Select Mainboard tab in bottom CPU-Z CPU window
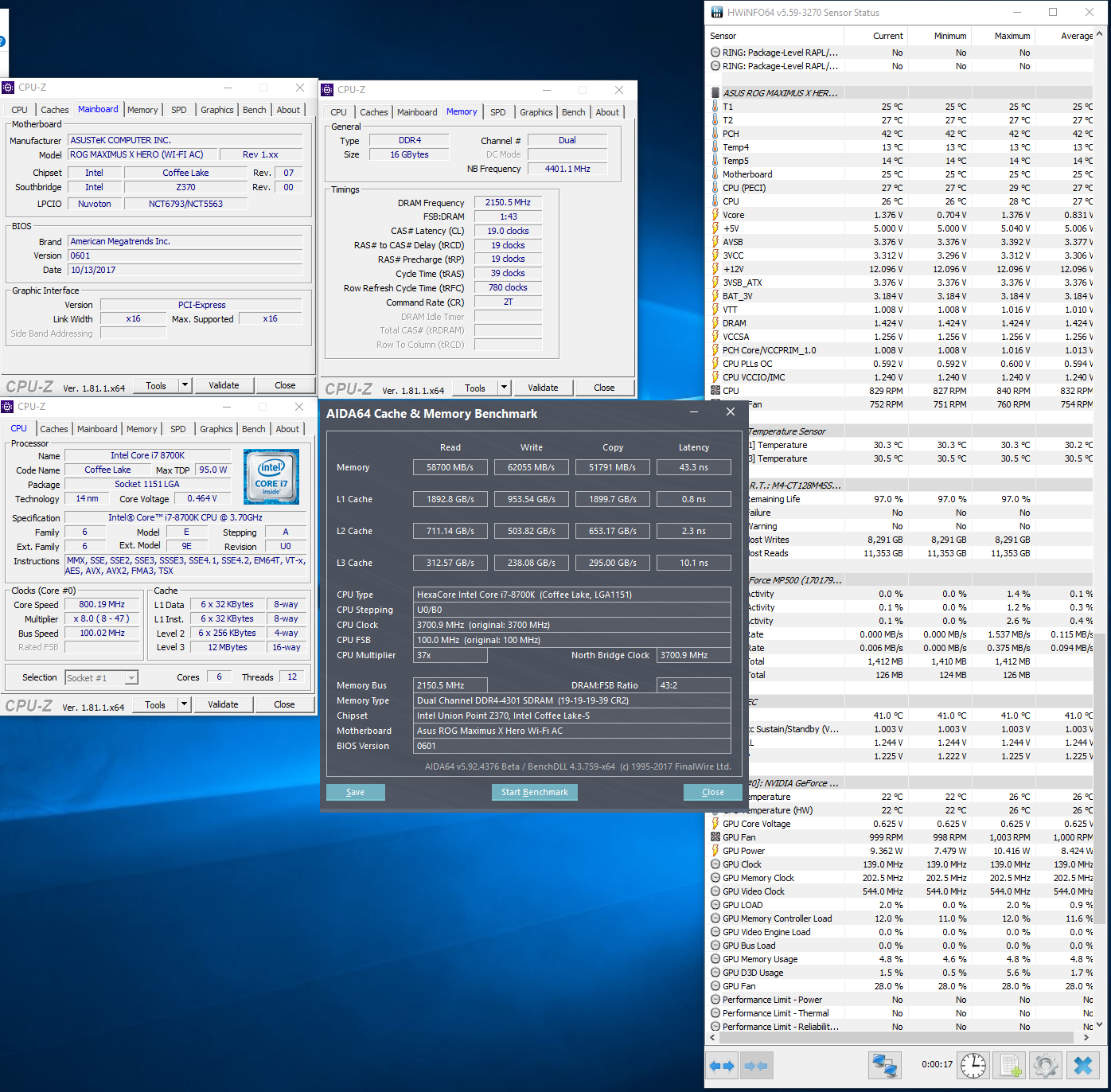 97,429
